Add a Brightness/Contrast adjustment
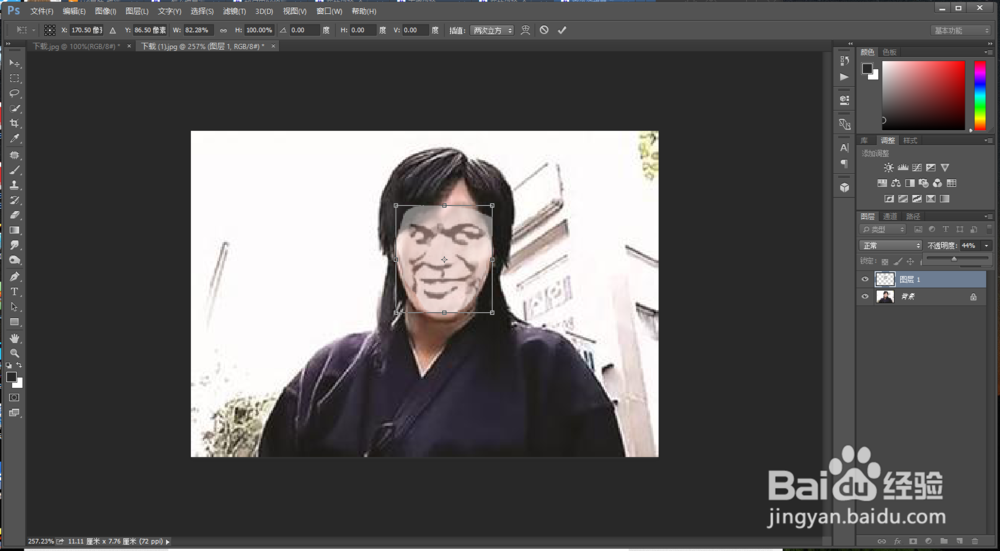1000x551 pixels. tap(888, 168)
